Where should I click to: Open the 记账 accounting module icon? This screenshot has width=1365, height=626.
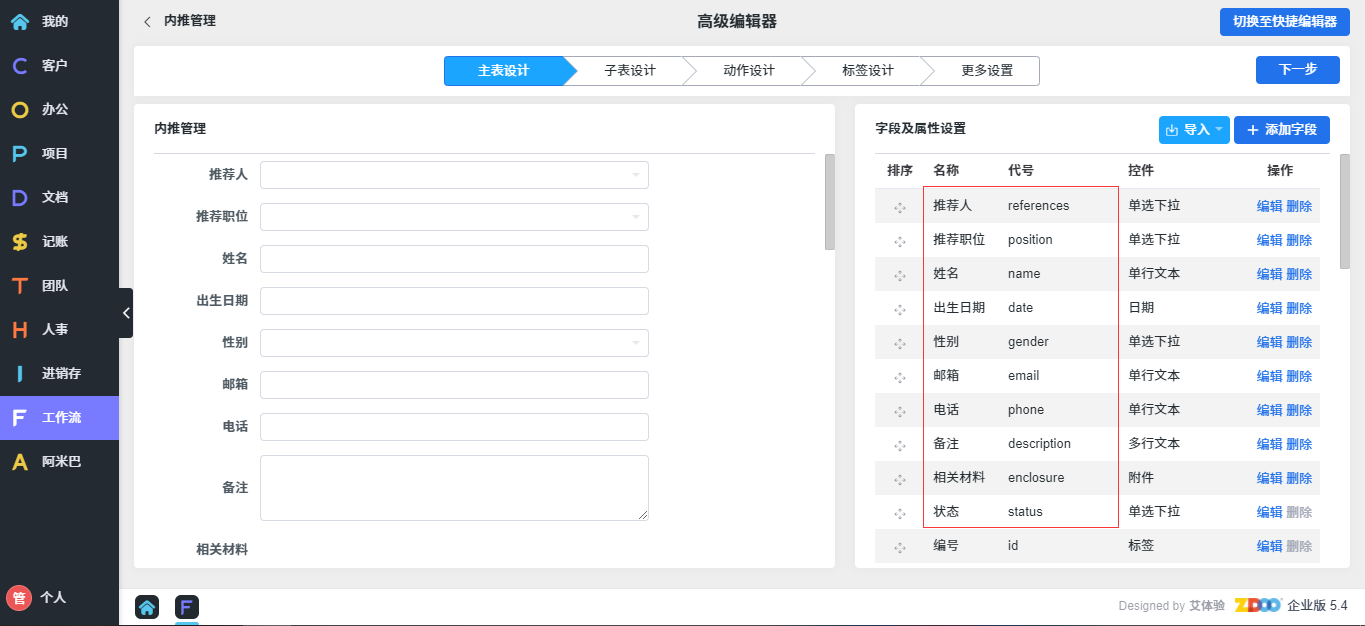(x=20, y=242)
